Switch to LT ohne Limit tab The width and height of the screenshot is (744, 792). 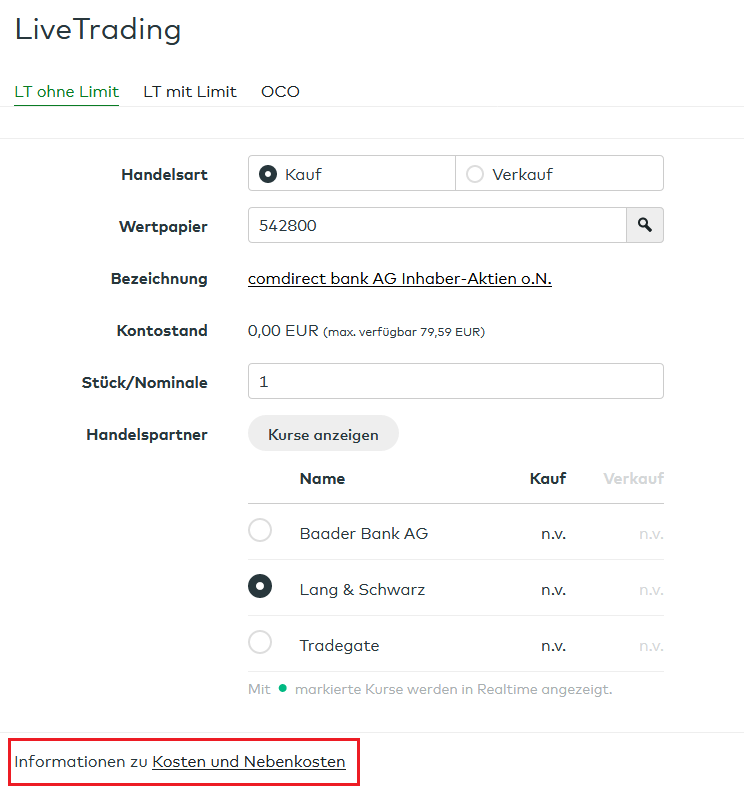[x=67, y=91]
